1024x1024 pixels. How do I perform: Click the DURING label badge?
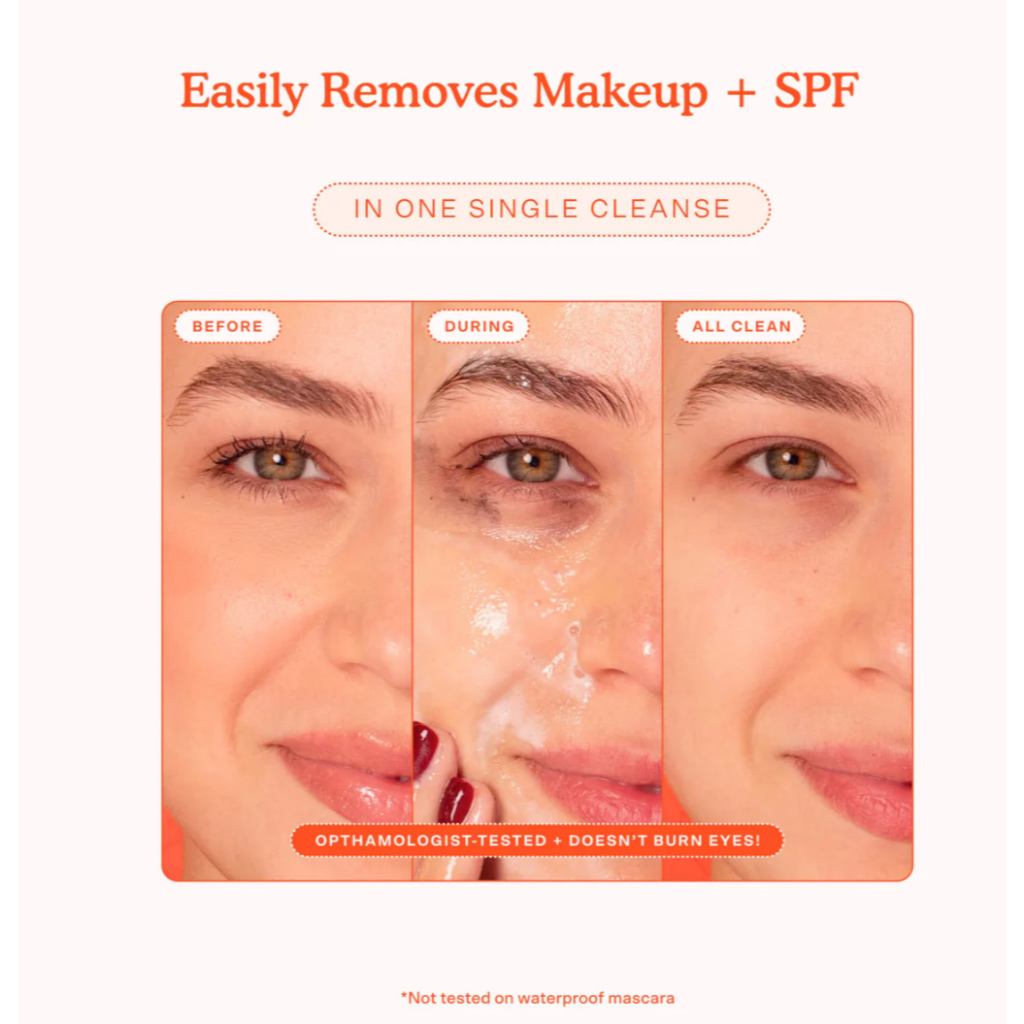479,326
